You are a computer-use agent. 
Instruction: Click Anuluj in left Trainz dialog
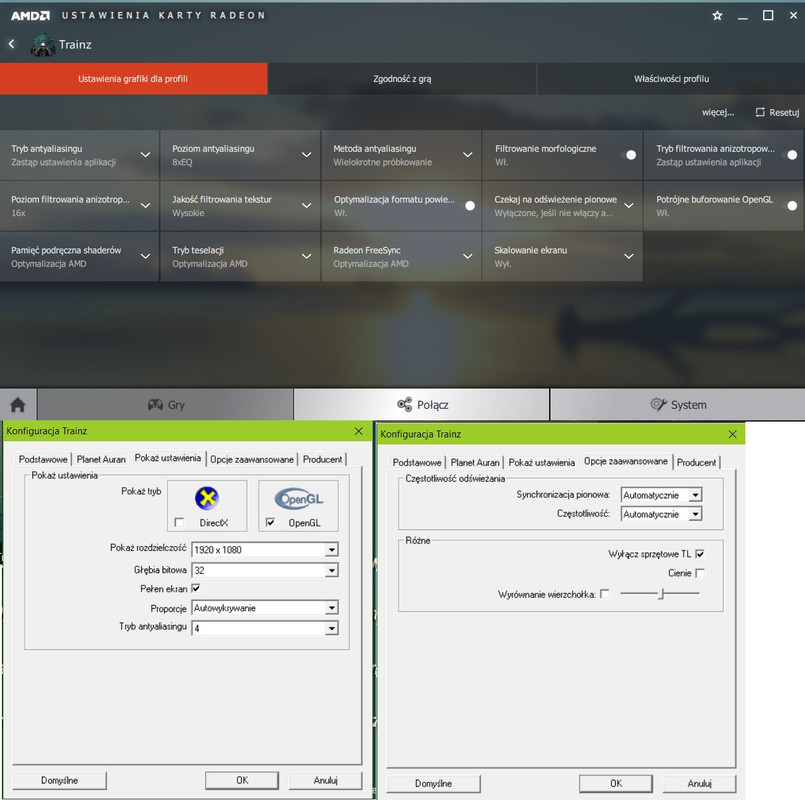tap(325, 780)
